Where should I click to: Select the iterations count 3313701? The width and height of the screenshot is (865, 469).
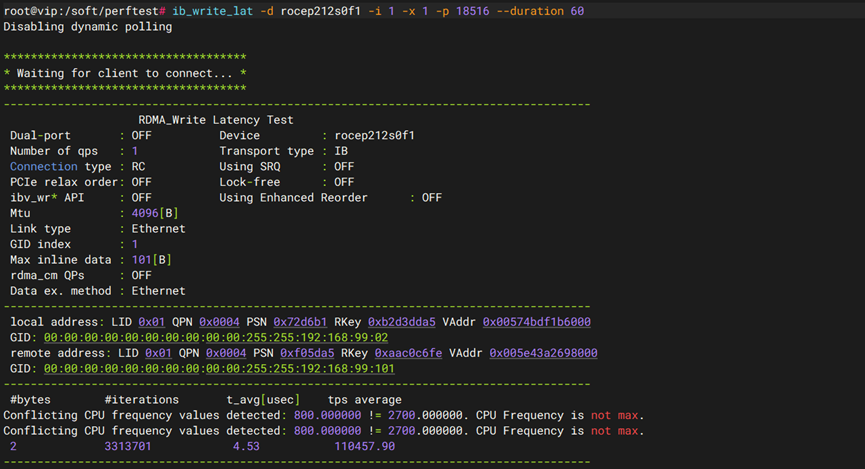pos(128,447)
